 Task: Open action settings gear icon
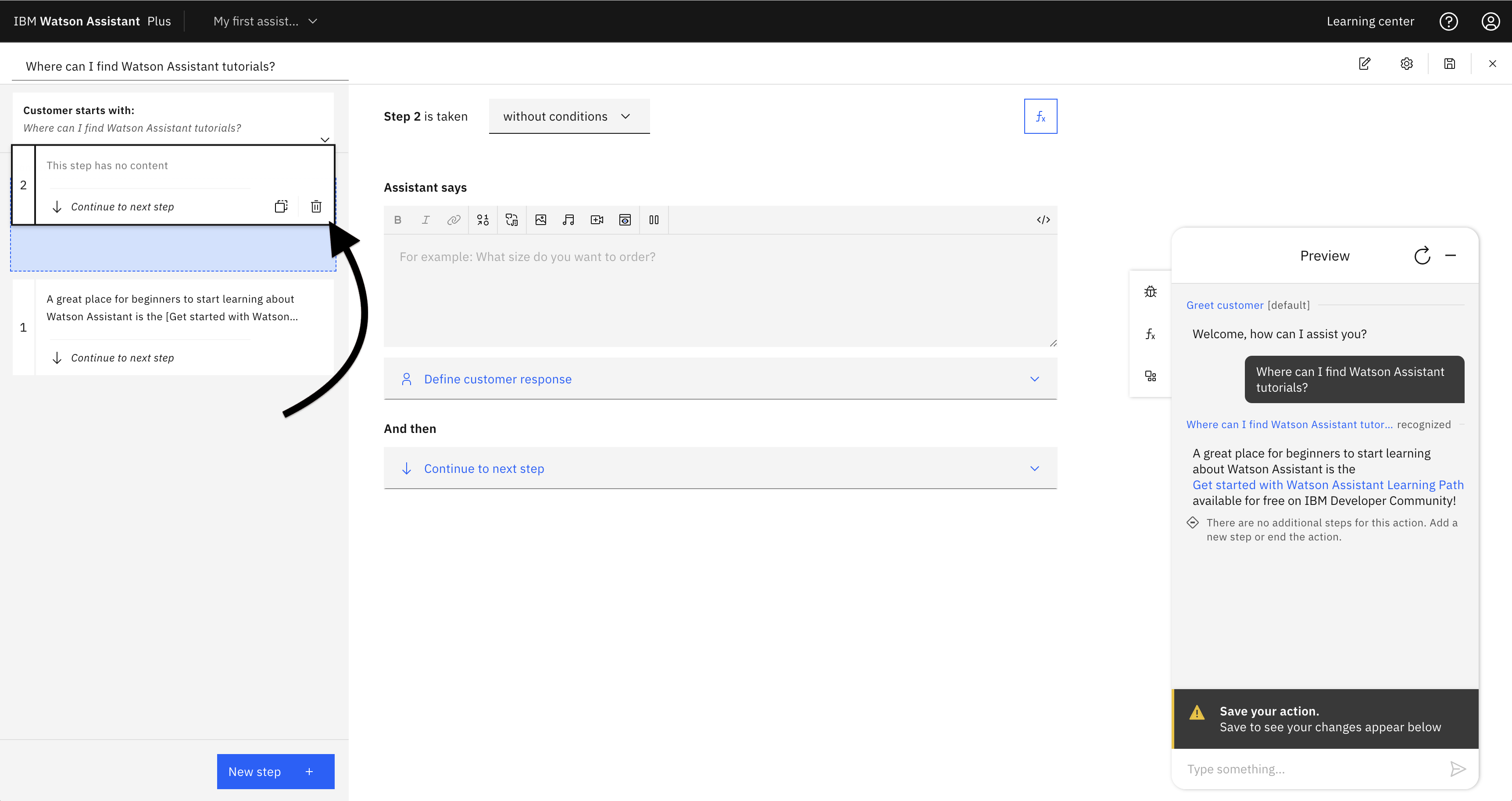click(x=1407, y=63)
